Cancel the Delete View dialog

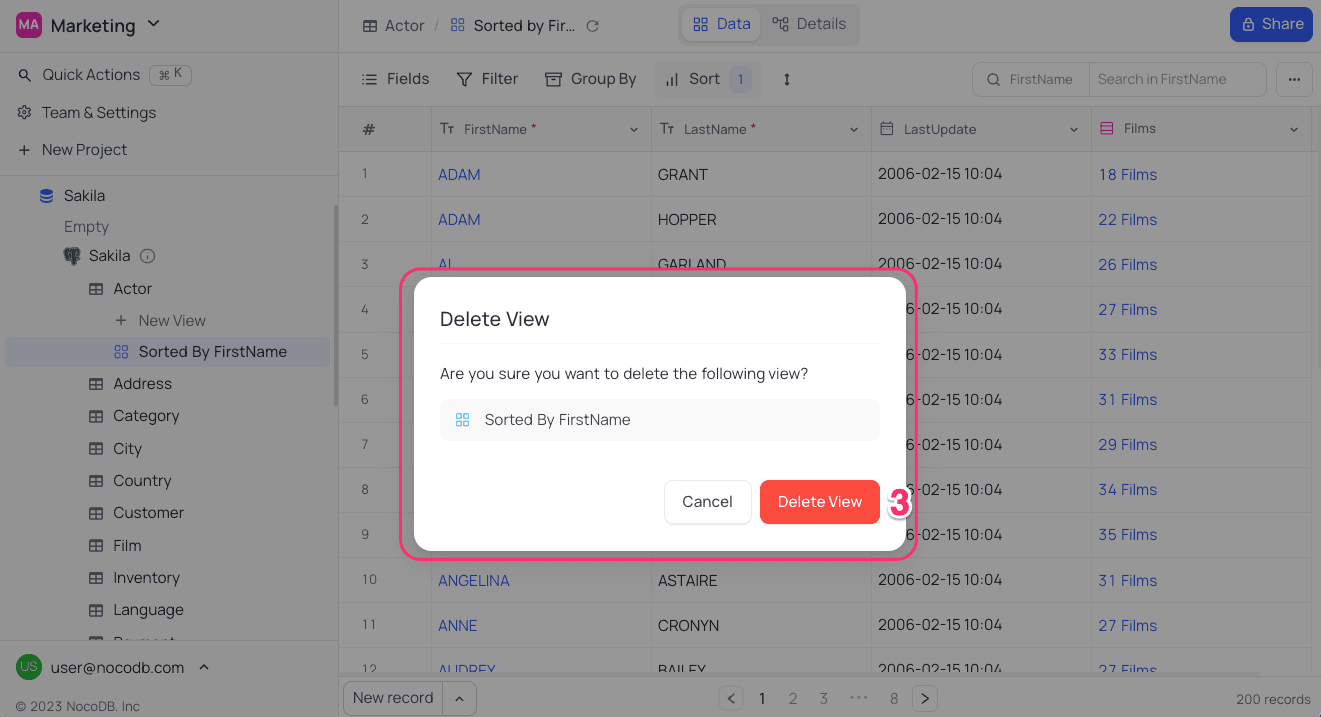[x=707, y=502]
